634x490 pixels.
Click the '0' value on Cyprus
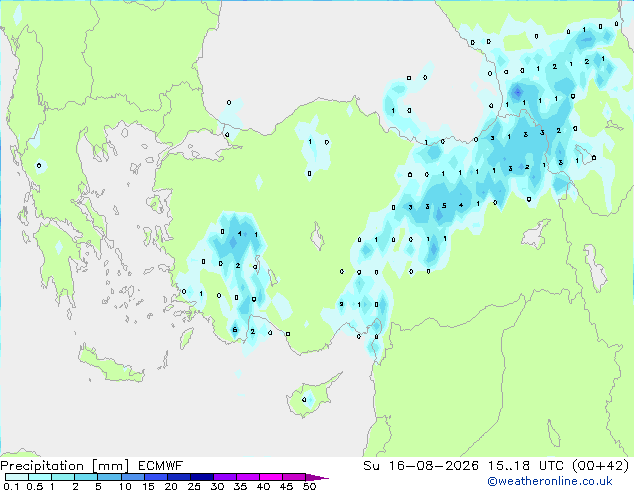[304, 400]
